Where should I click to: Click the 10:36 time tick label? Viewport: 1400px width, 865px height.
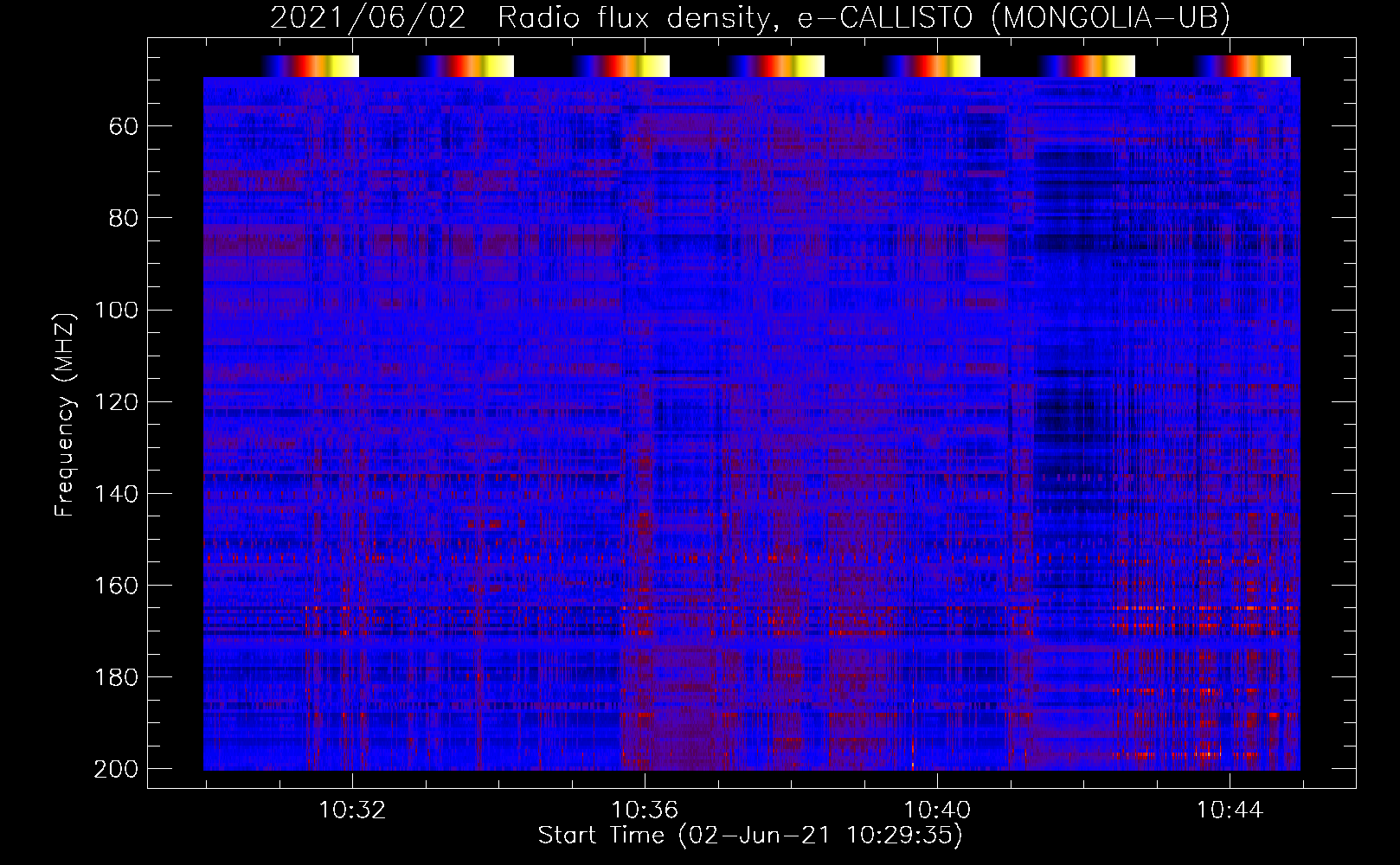tap(645, 811)
